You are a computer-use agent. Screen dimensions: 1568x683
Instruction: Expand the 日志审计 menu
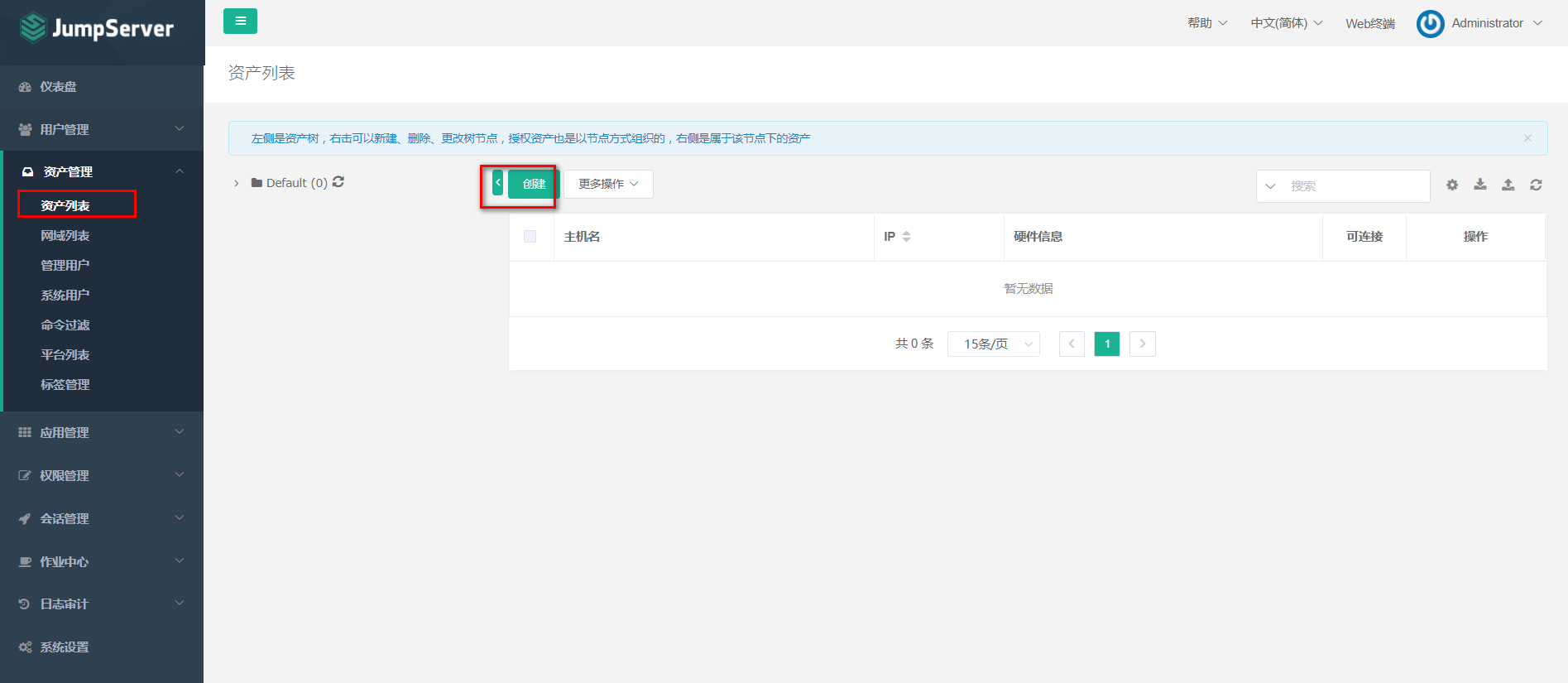tap(102, 604)
